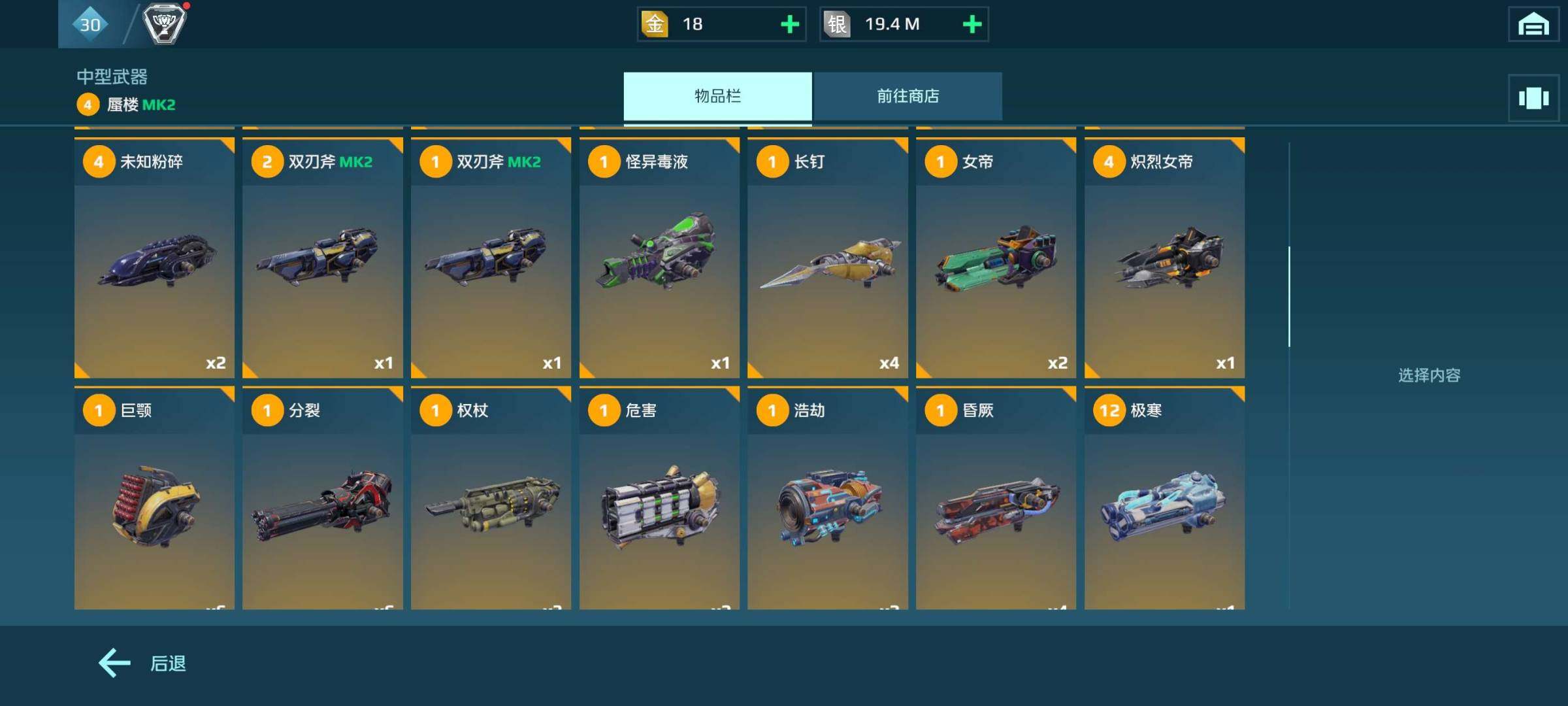
Task: Choose the 巨颚 weapon card
Action: pos(154,498)
